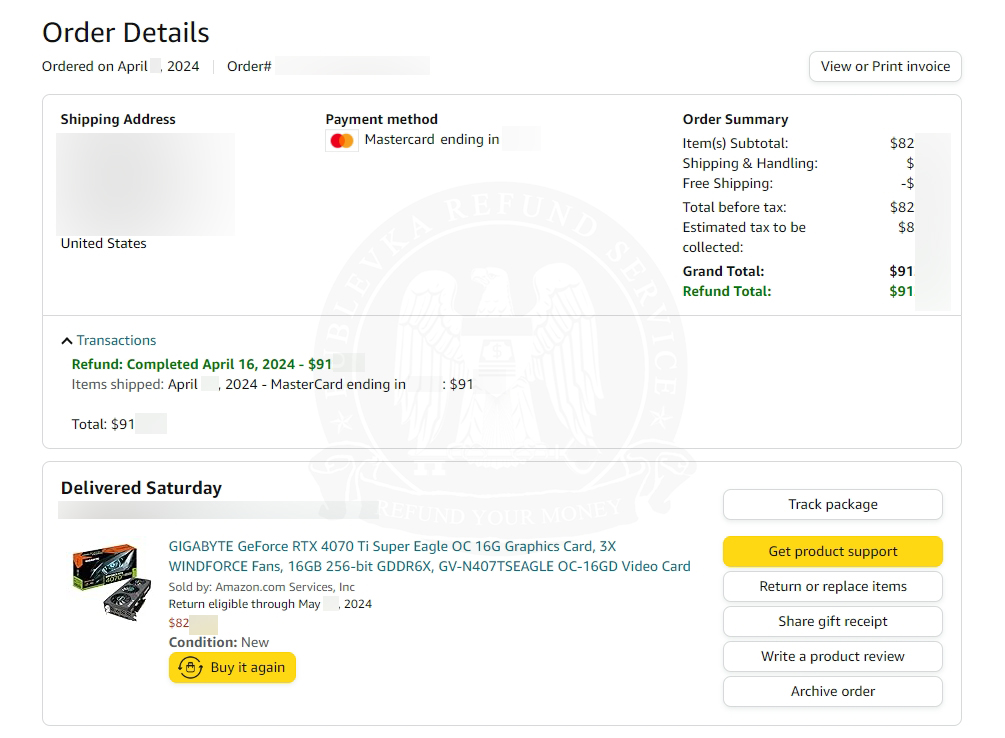This screenshot has width=1005, height=738.
Task: Click the graphics card product thumbnail
Action: (x=112, y=581)
